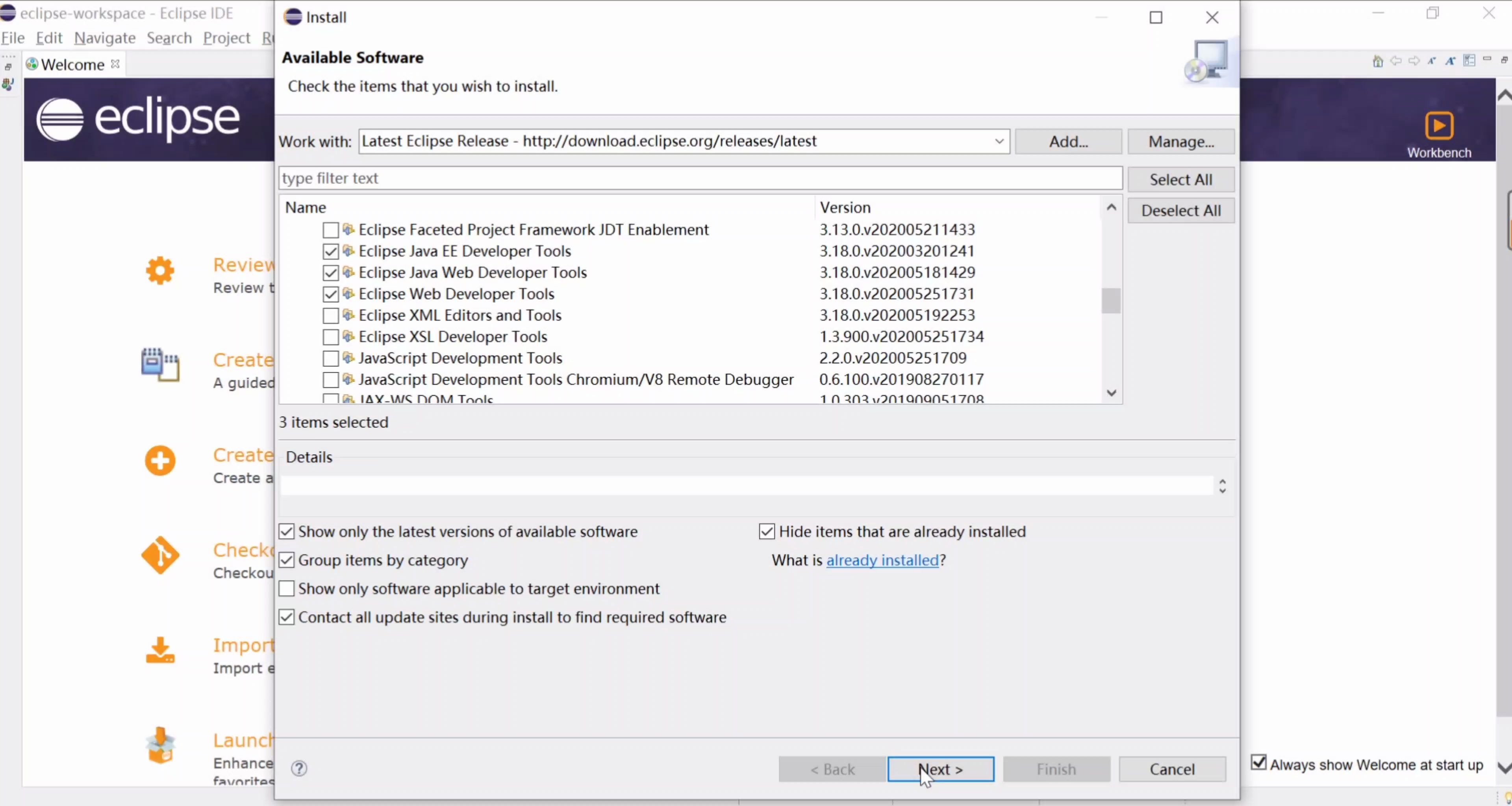Image resolution: width=1512 pixels, height=806 pixels.
Task: Click the Add... button
Action: [1068, 141]
